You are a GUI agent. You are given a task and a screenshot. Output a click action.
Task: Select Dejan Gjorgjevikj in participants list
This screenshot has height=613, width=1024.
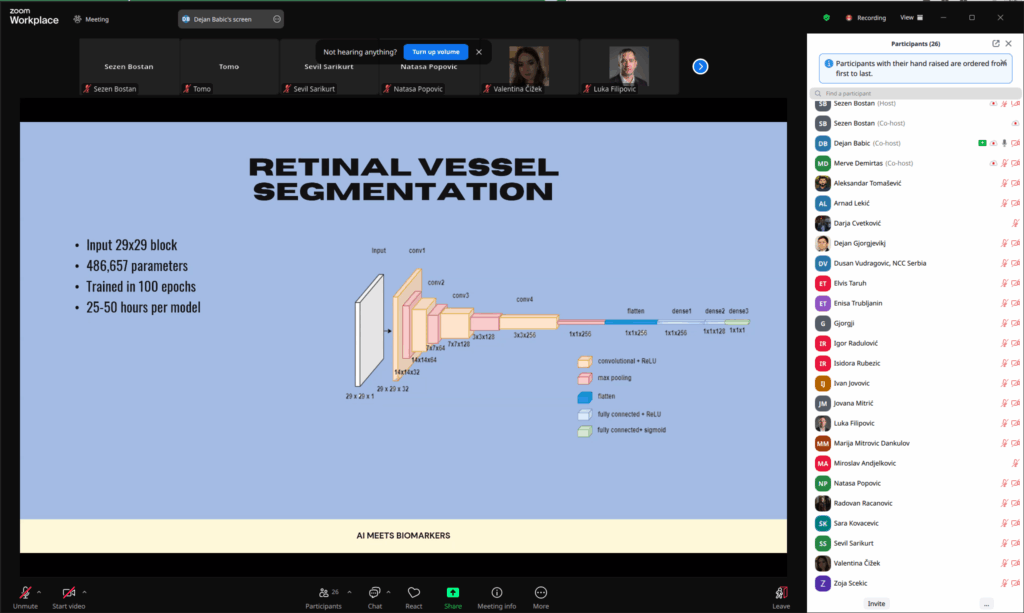916,244
